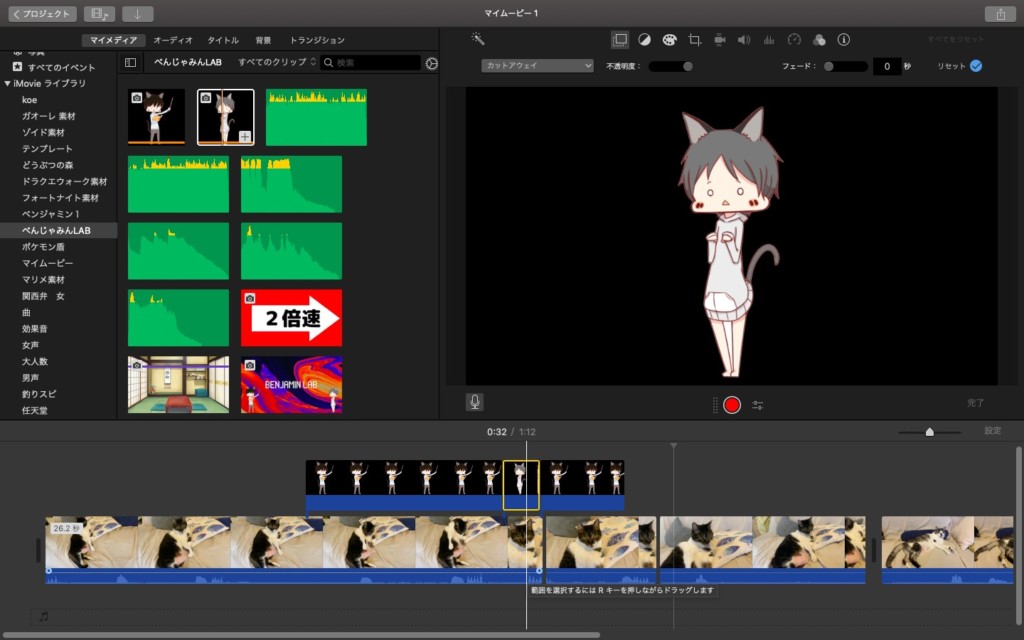1024x640 pixels.
Task: Open the speed adjustment tool
Action: coord(794,40)
